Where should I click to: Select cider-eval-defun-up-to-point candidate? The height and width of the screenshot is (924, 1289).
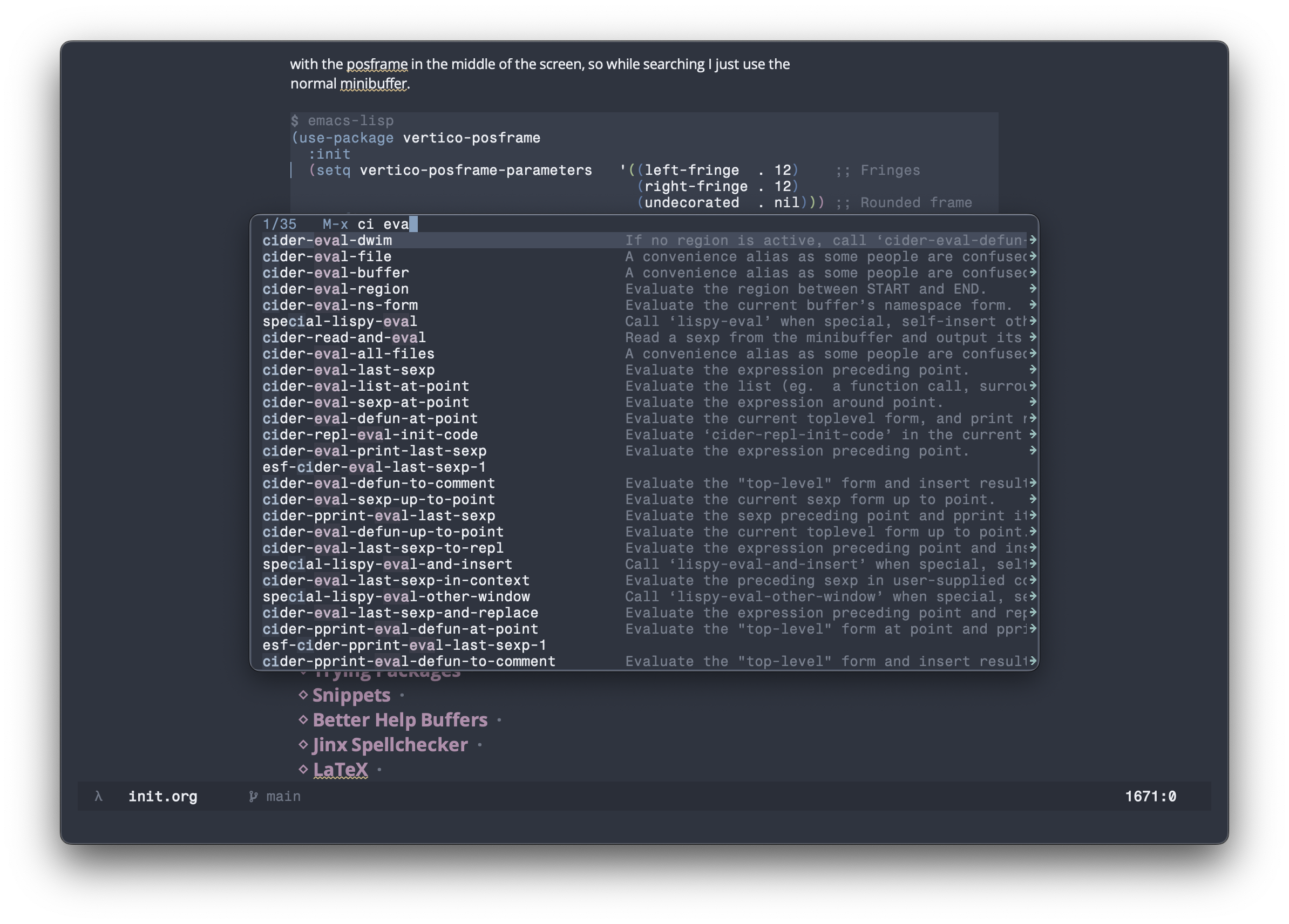coord(644,532)
